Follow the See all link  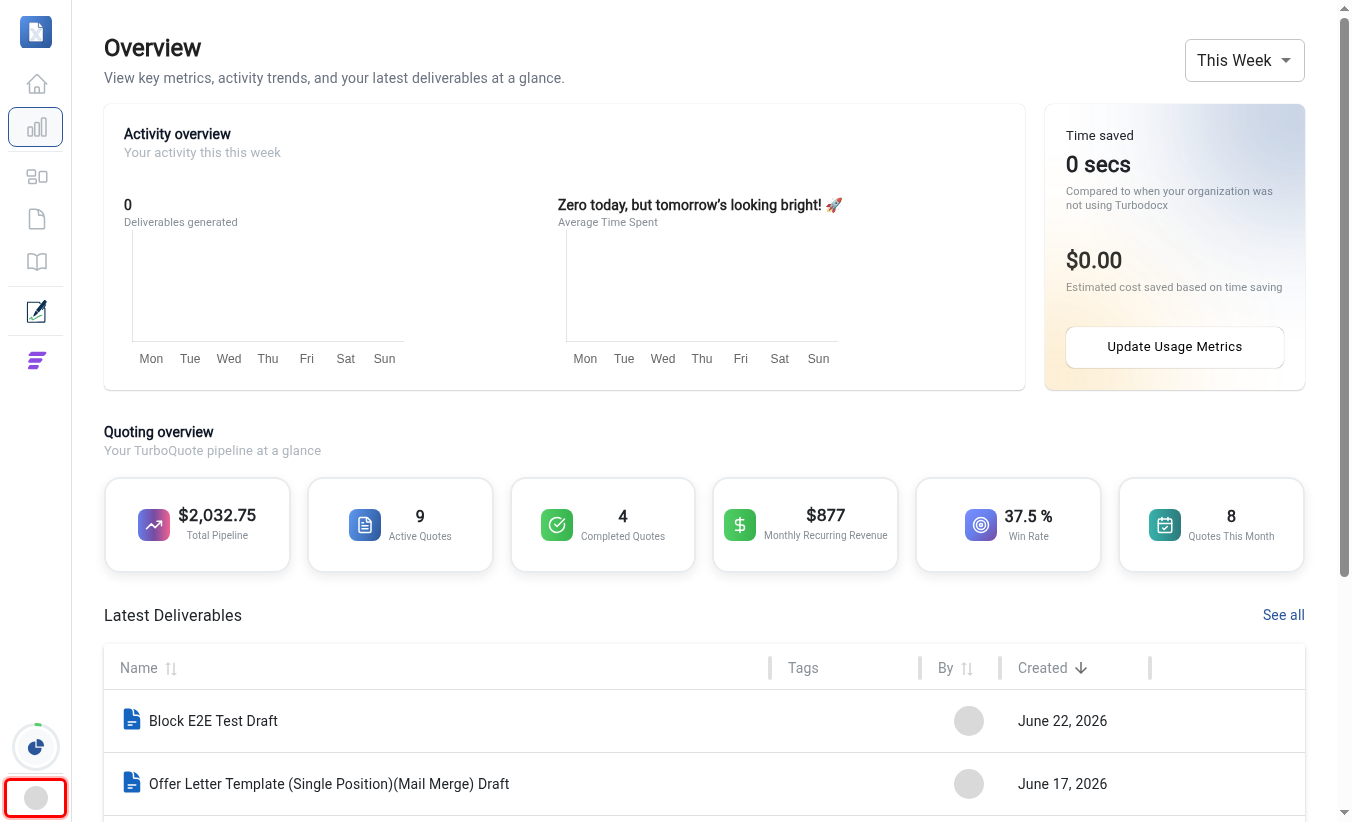1283,615
